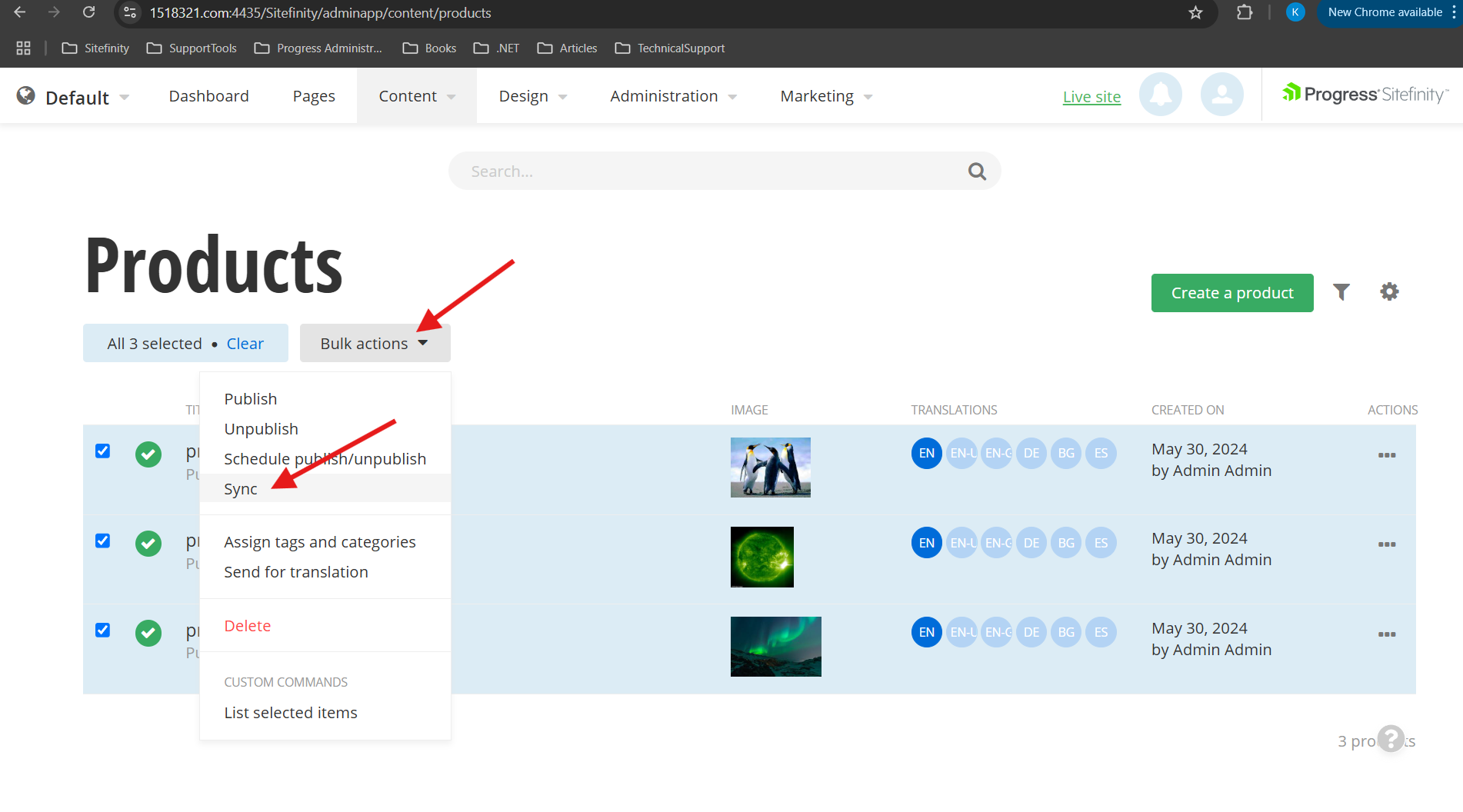Screen dimensions: 1463x812
Task: Expand the Administration menu
Action: [673, 96]
